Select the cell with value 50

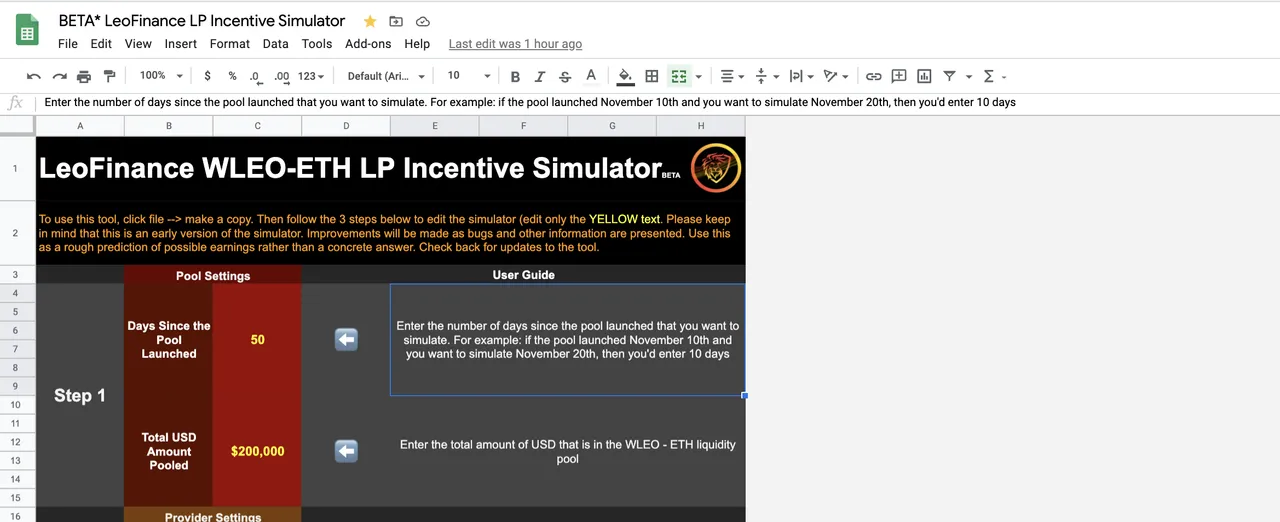pos(257,340)
